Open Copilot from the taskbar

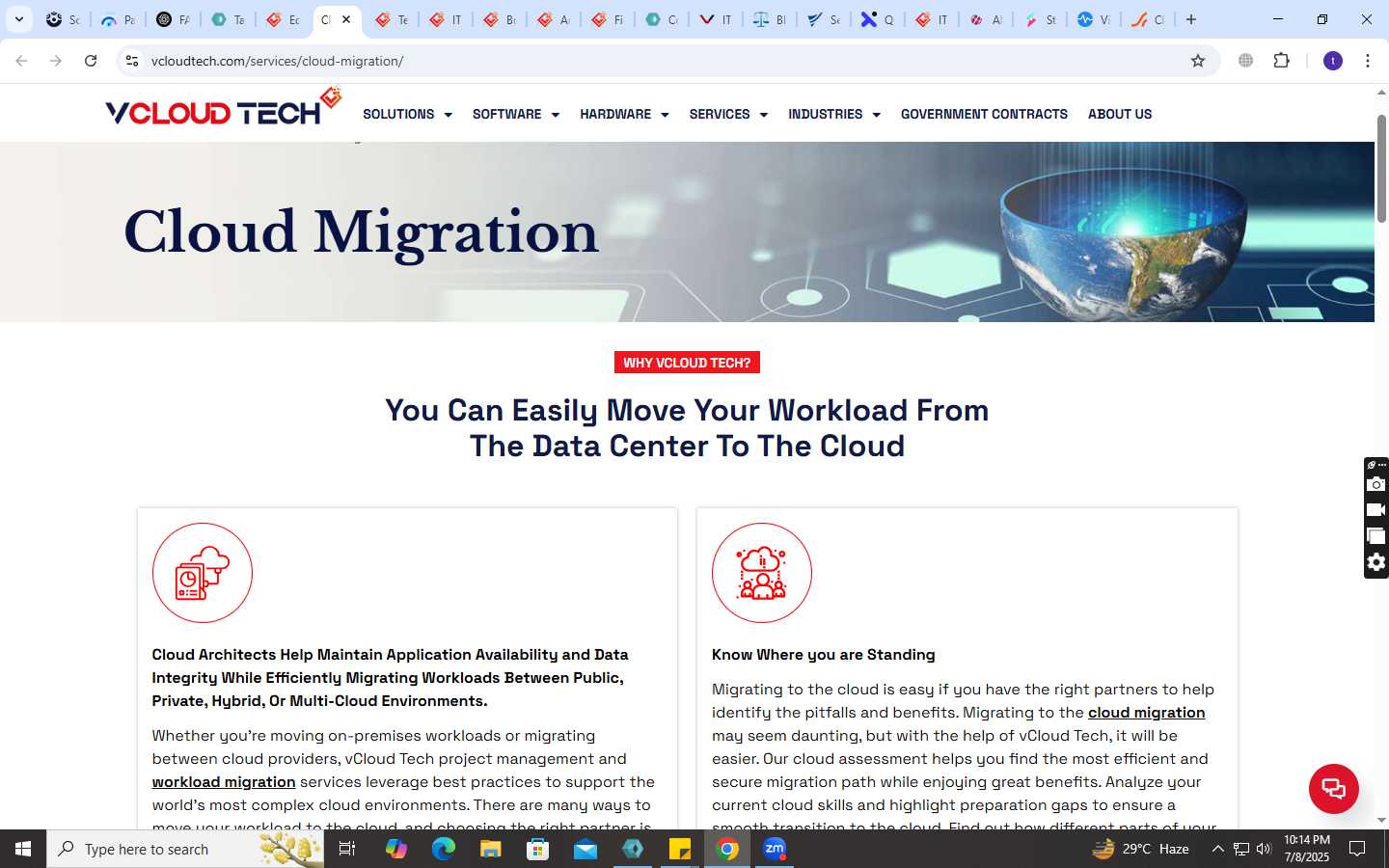pyautogui.click(x=395, y=849)
